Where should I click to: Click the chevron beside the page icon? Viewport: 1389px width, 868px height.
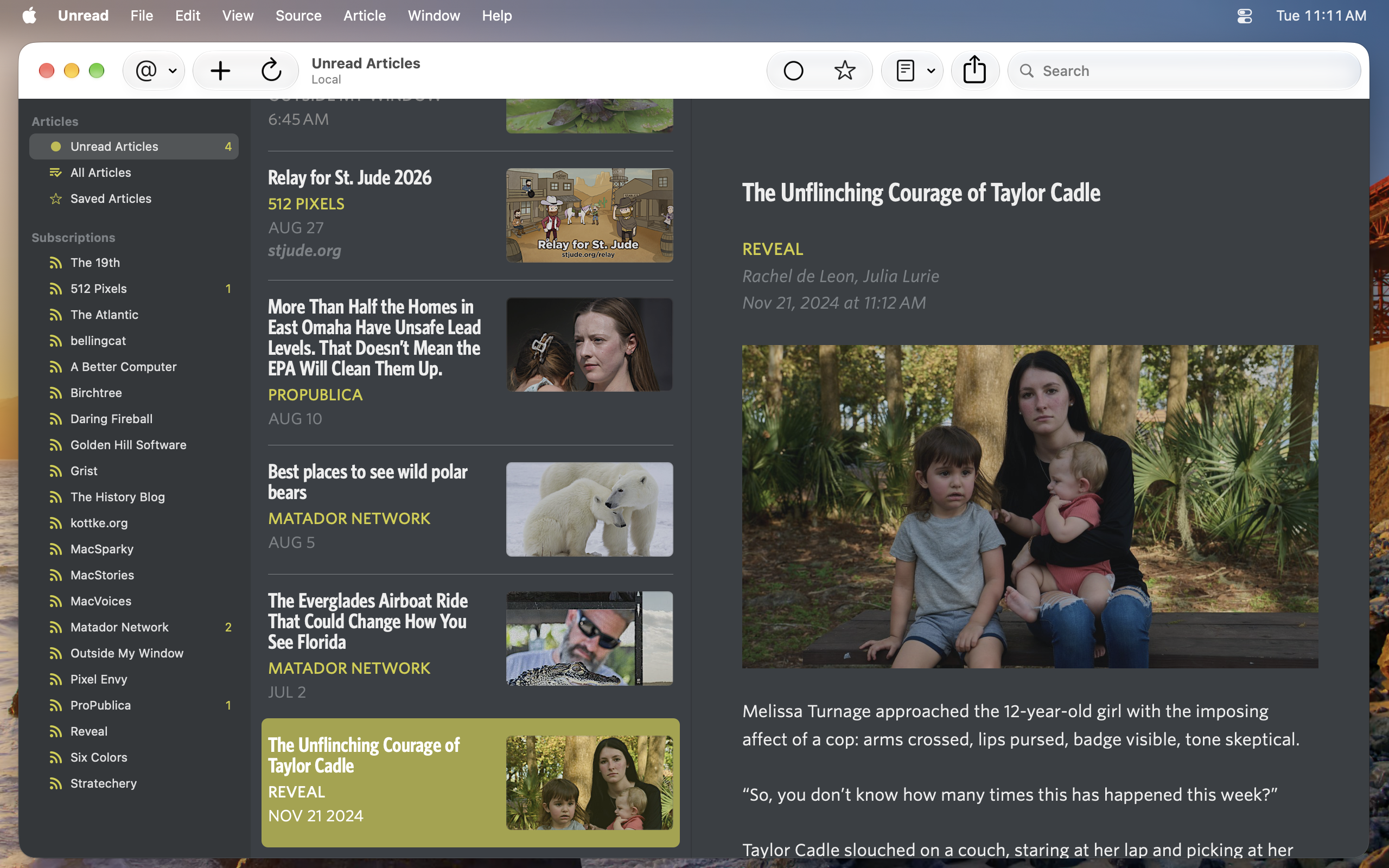coord(931,71)
